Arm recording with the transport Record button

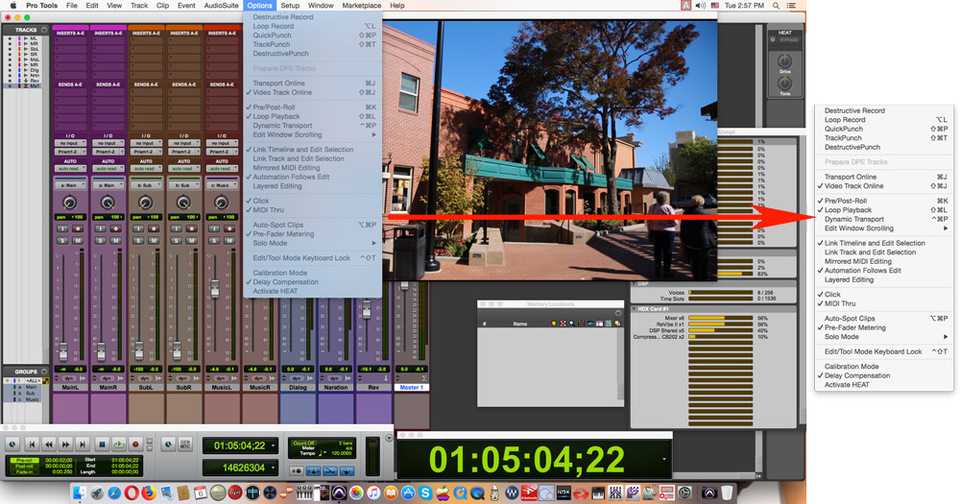137,444
